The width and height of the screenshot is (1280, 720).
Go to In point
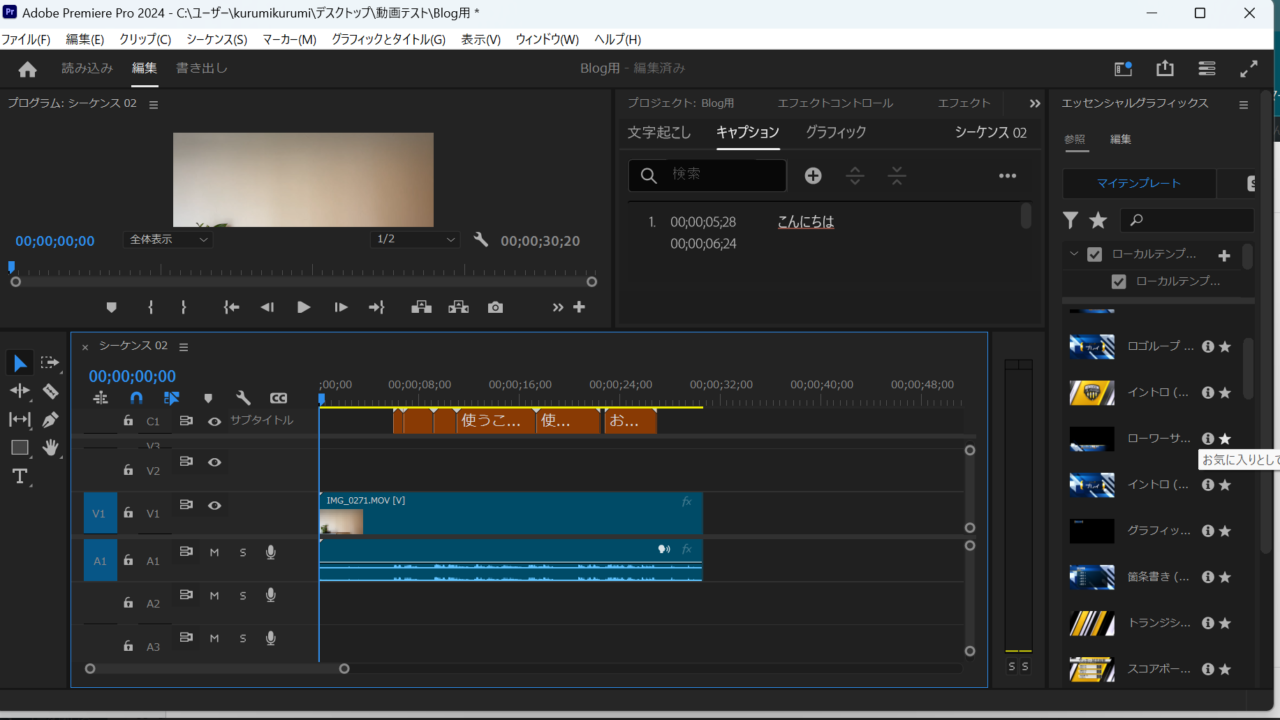[232, 307]
